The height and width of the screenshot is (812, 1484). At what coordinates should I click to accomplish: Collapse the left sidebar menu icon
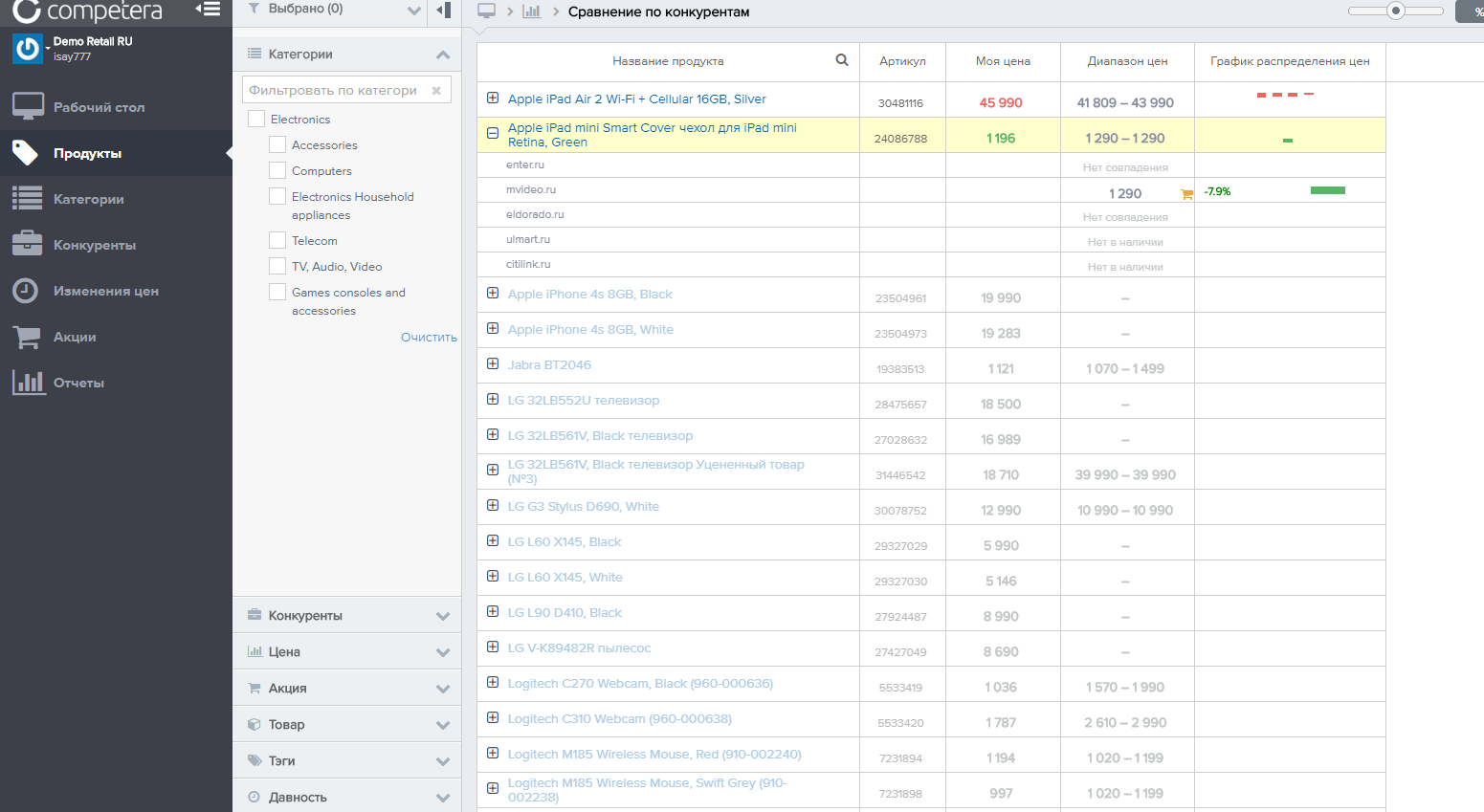click(x=208, y=10)
